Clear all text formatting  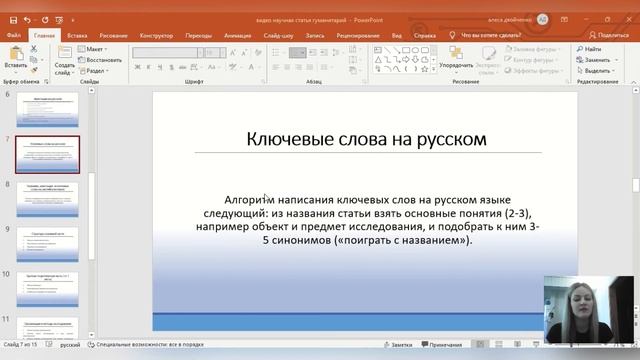tap(258, 53)
